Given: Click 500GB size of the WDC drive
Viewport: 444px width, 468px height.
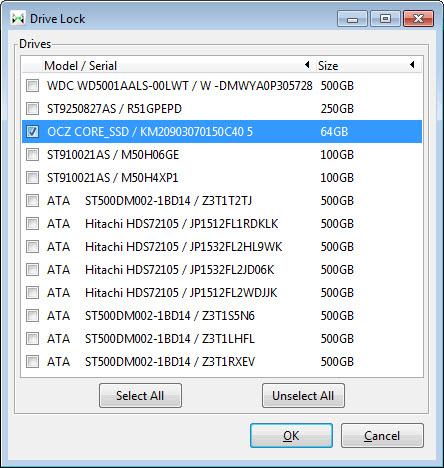Looking at the screenshot, I should click(x=337, y=86).
